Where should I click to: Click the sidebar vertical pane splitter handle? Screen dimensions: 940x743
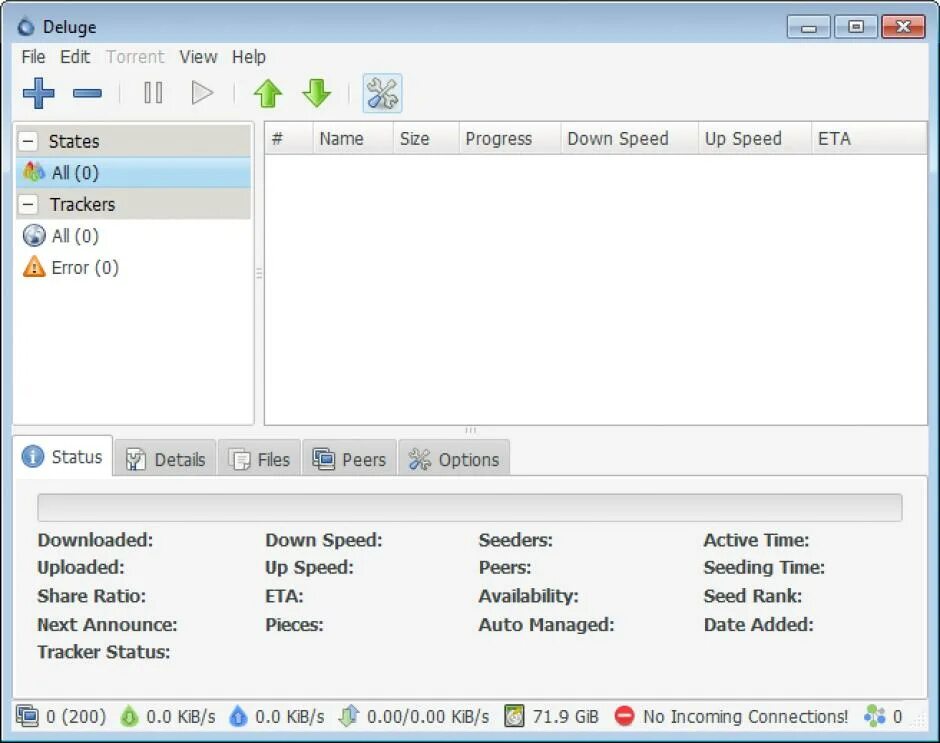(259, 273)
